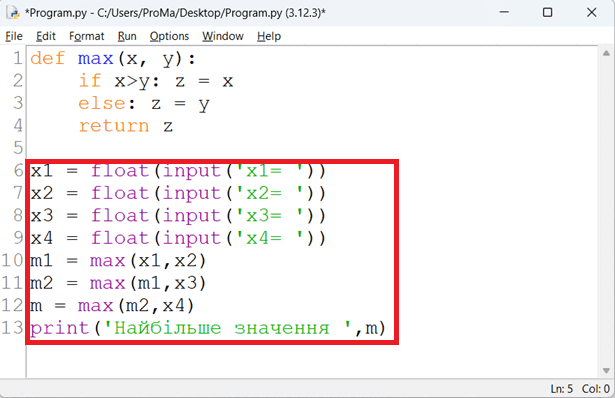Open the Options menu
Screen dimensions: 615x398
169,36
